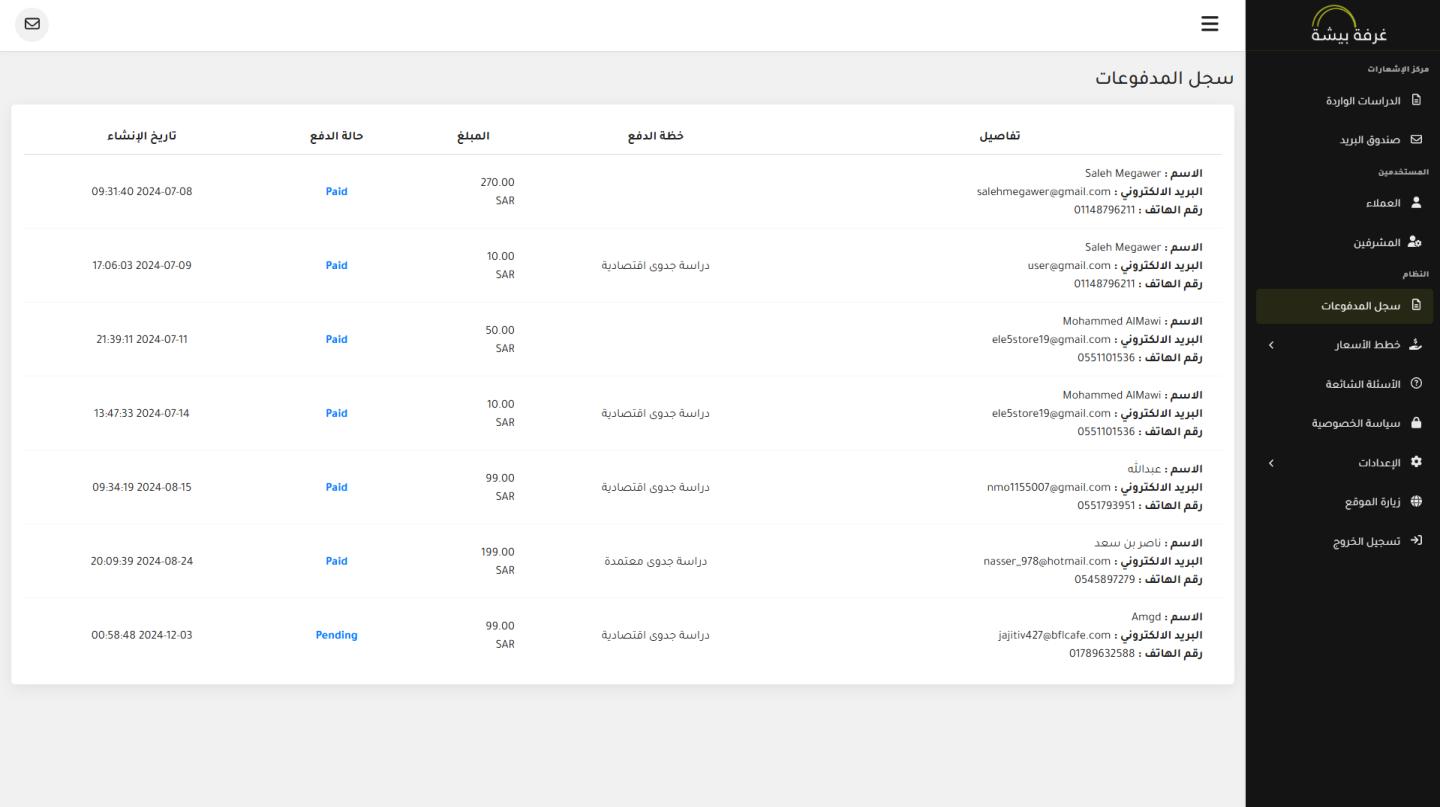This screenshot has height=807, width=1440.
Task: Click the logout icon beside تسجيل الخروج
Action: click(1416, 541)
